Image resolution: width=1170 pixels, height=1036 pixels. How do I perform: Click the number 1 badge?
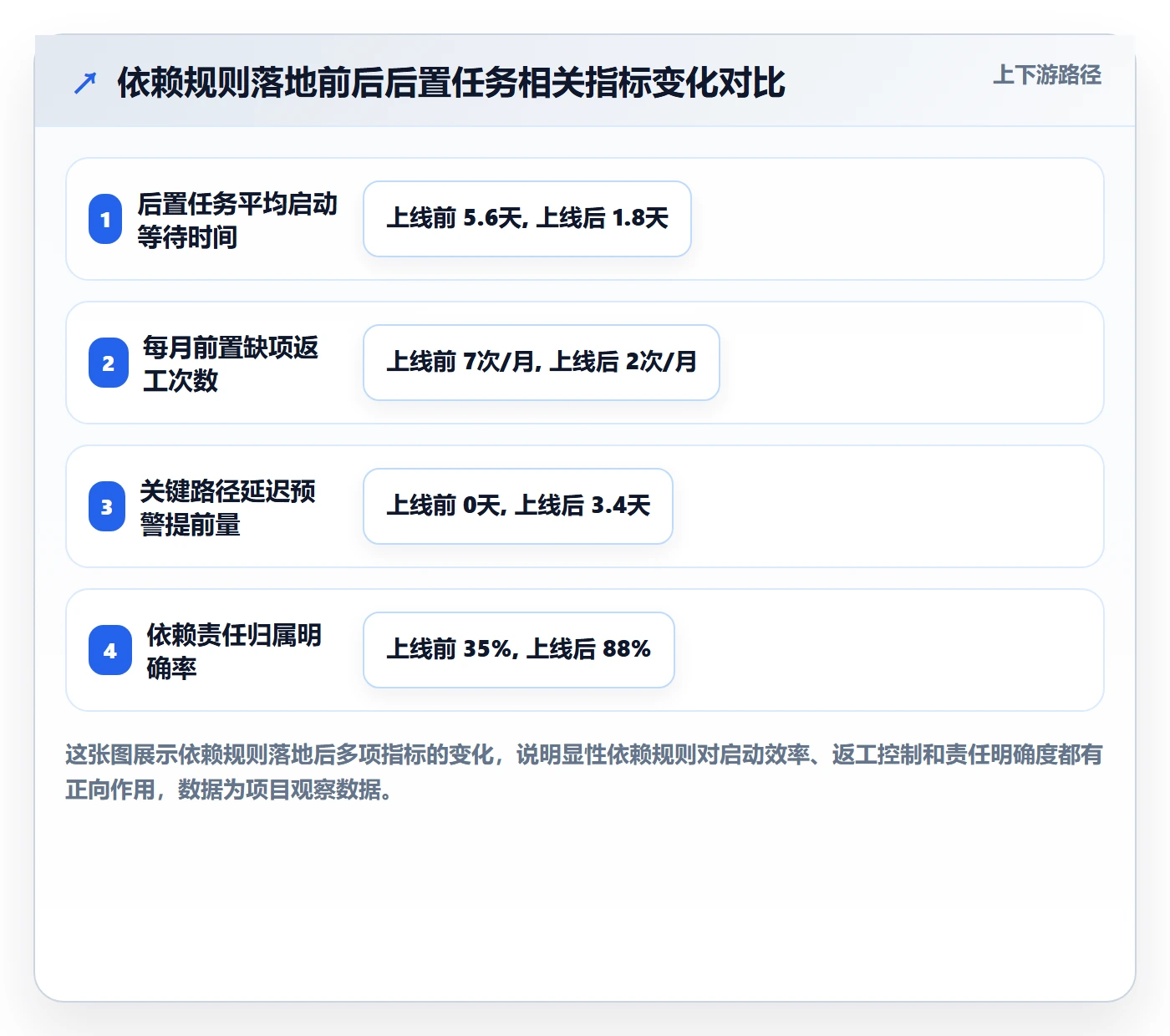tap(105, 219)
